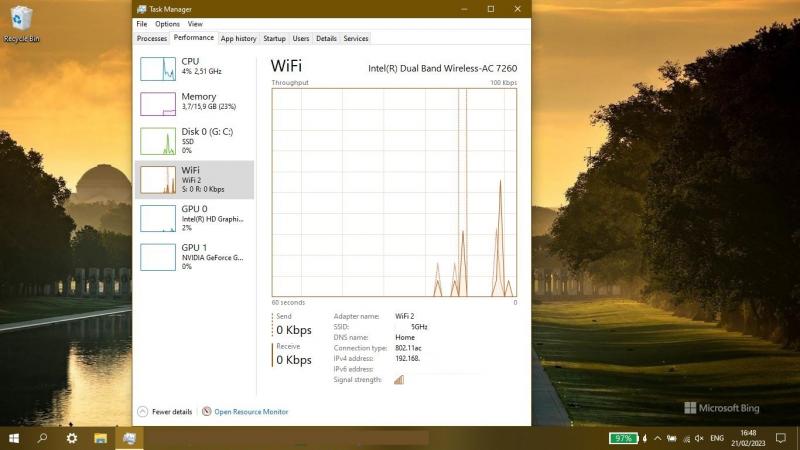The height and width of the screenshot is (450, 800).
Task: Click the WiFi throughput graph area
Action: coord(394,192)
